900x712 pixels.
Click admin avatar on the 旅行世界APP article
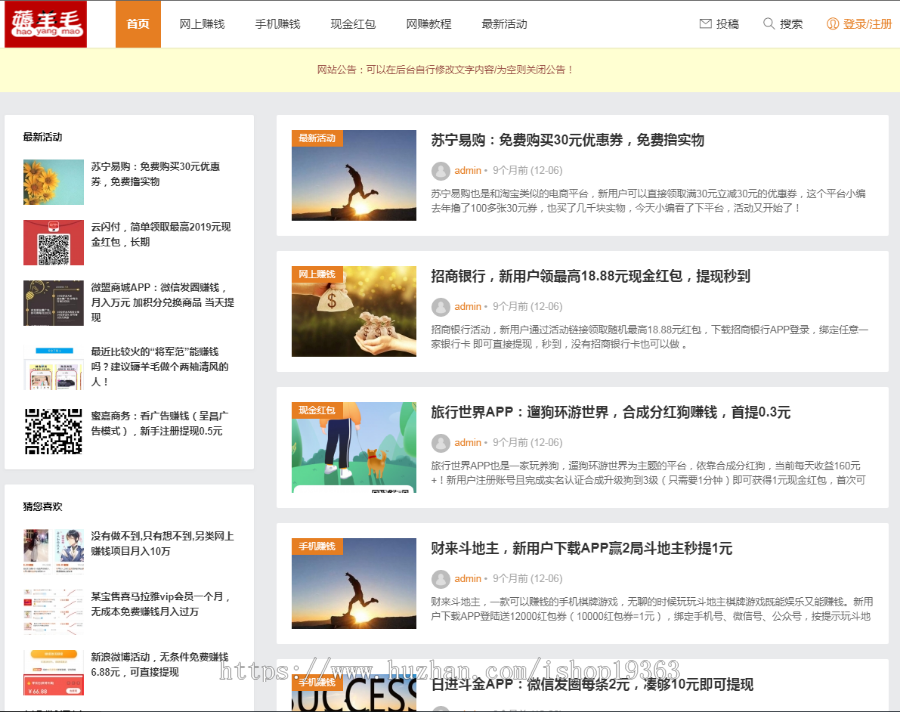[x=440, y=442]
